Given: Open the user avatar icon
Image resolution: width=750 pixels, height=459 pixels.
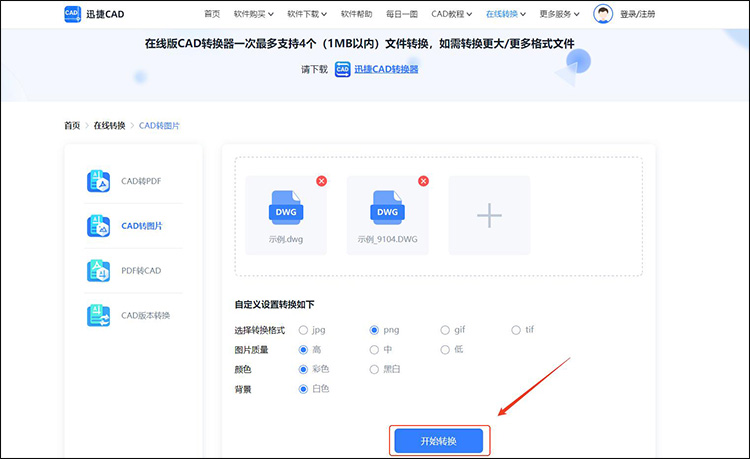Looking at the screenshot, I should click(x=603, y=14).
